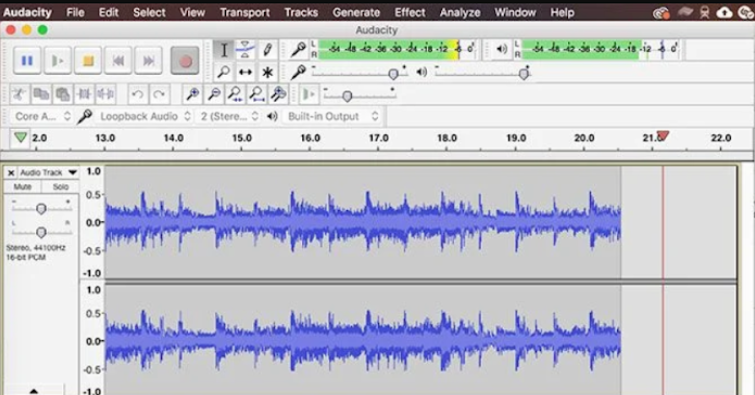Click the Copy icon
The height and width of the screenshot is (395, 755).
[41, 94]
